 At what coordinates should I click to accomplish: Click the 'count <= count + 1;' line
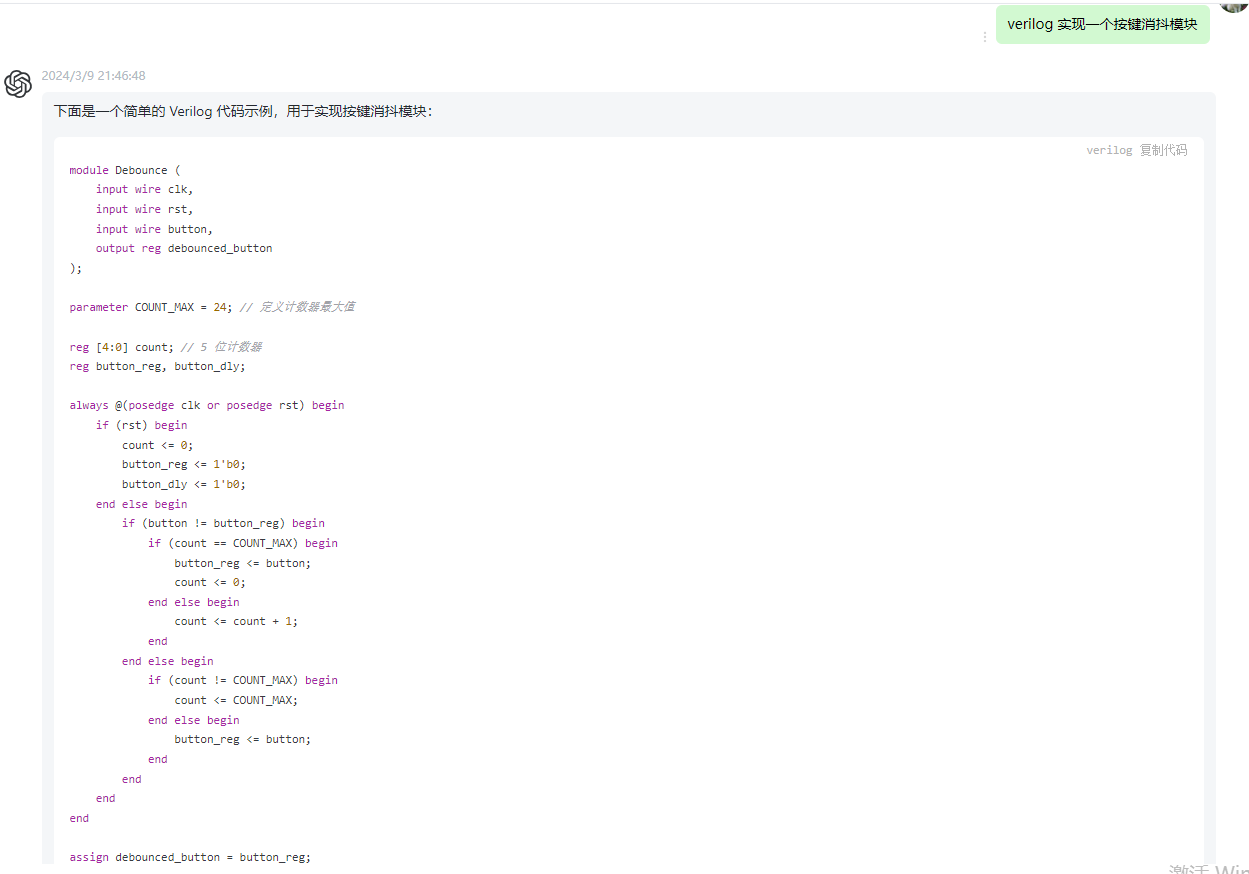coord(236,621)
